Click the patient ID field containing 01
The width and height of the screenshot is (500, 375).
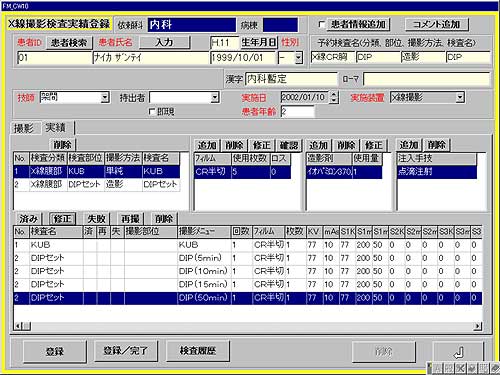[54, 58]
